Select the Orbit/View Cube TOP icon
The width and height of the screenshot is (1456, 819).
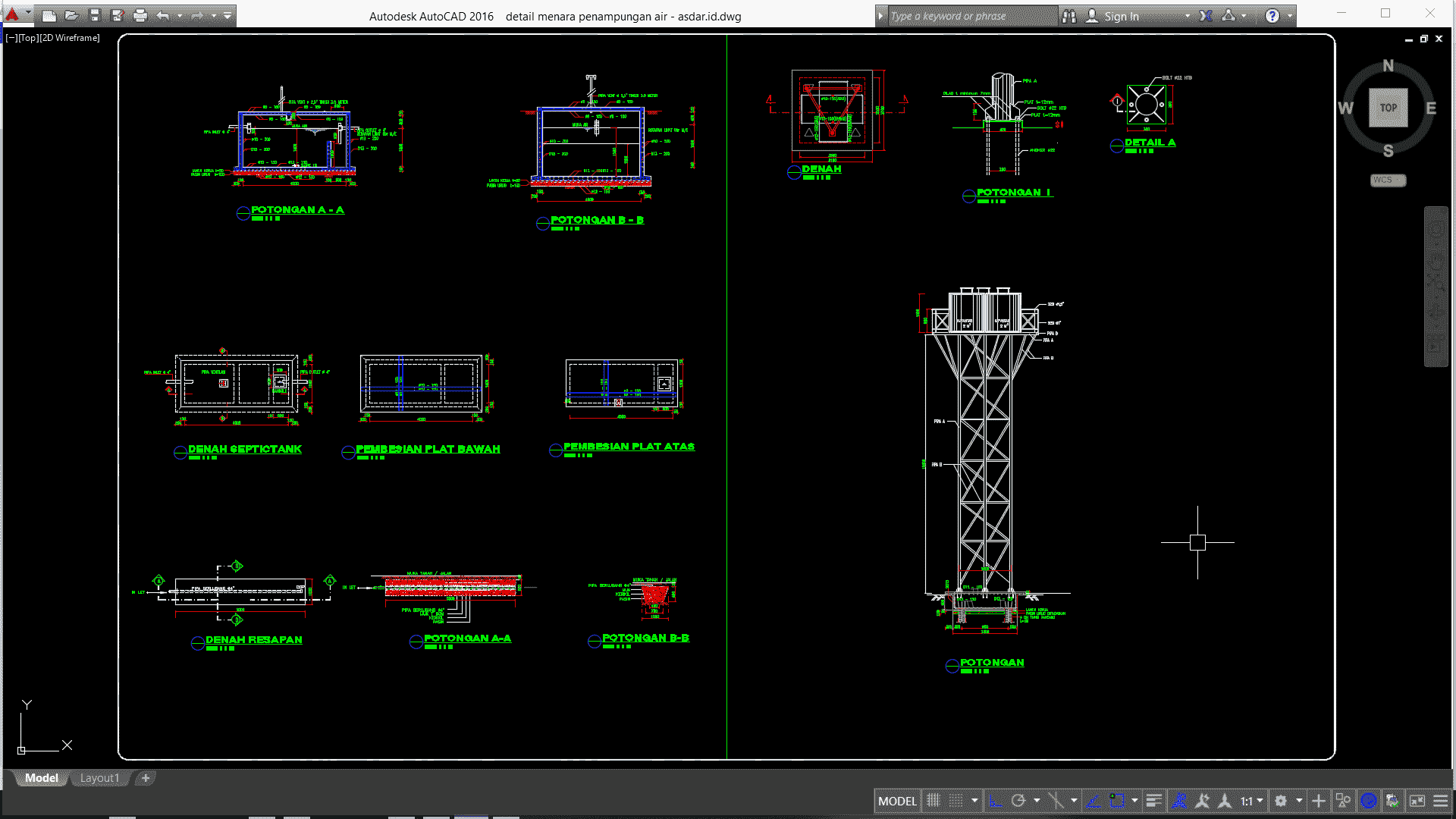tap(1387, 108)
